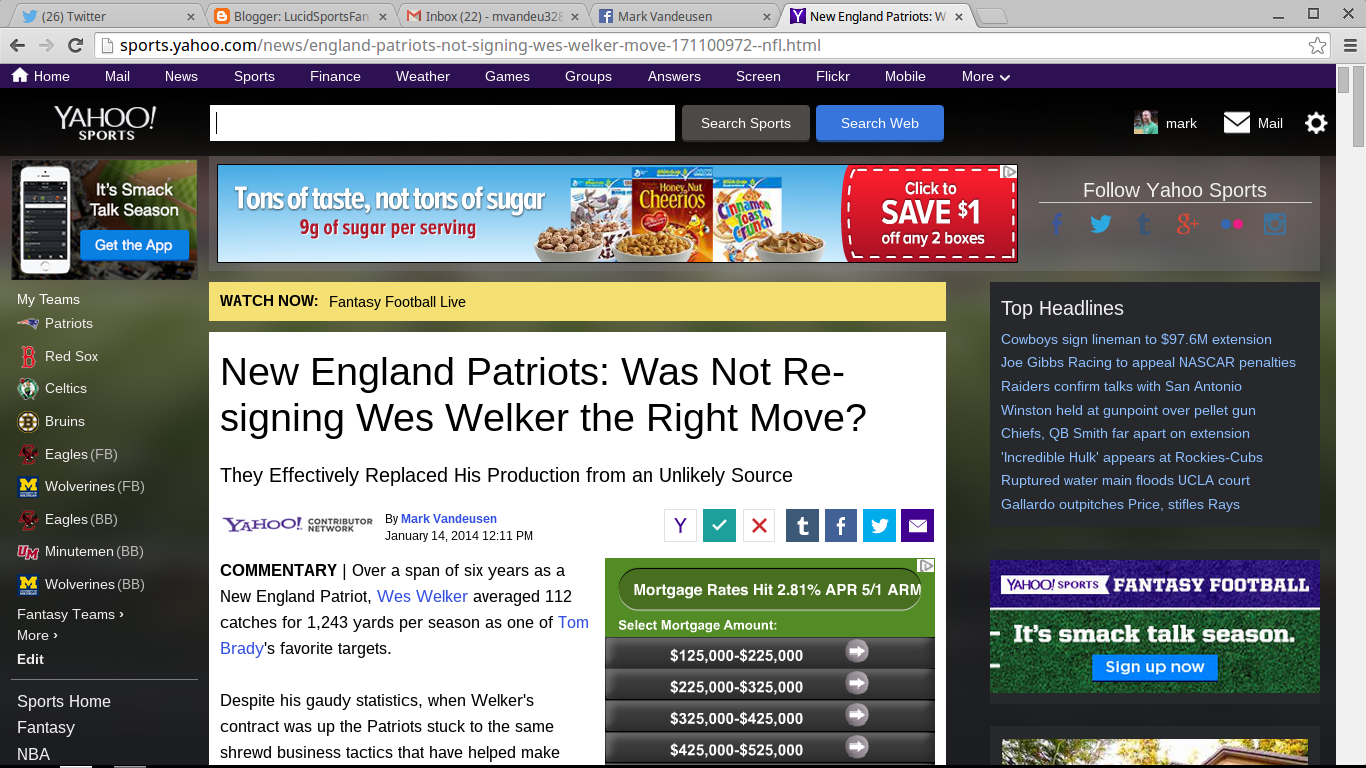This screenshot has width=1366, height=768.
Task: Email the article via envelope icon
Action: (917, 525)
